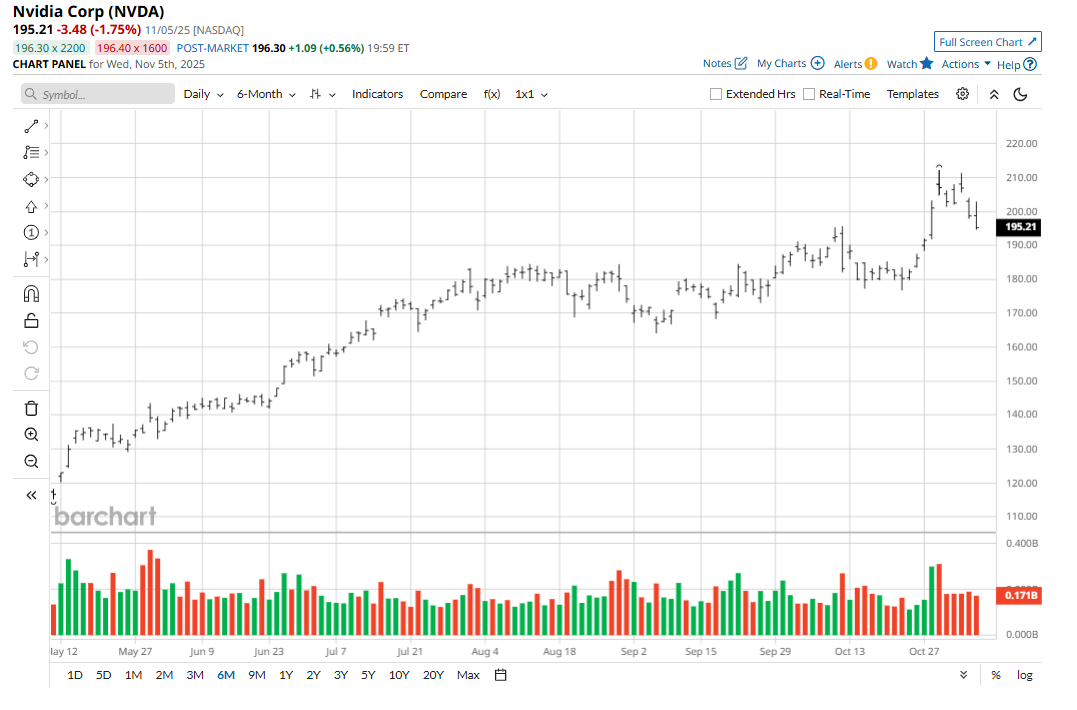Select the measure range tool

pos(31,260)
